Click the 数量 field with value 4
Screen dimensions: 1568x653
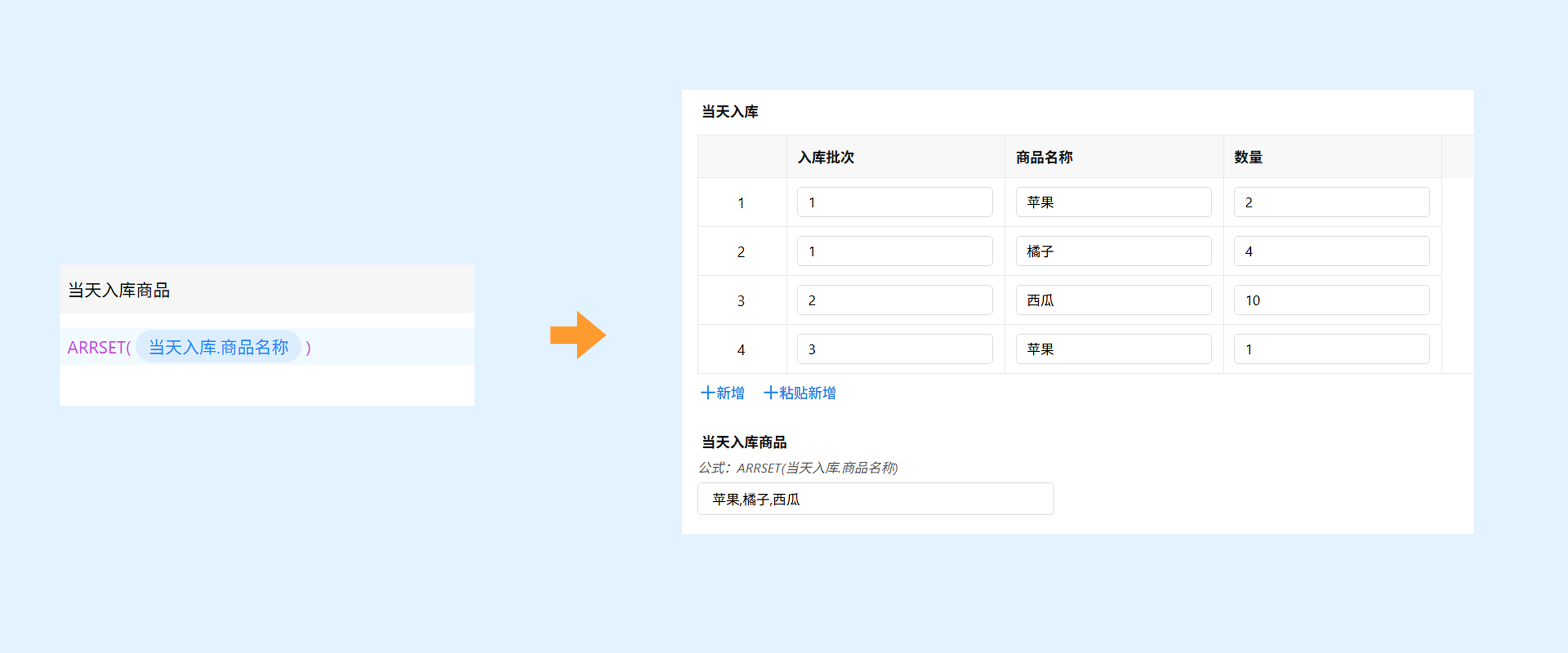pyautogui.click(x=1331, y=251)
